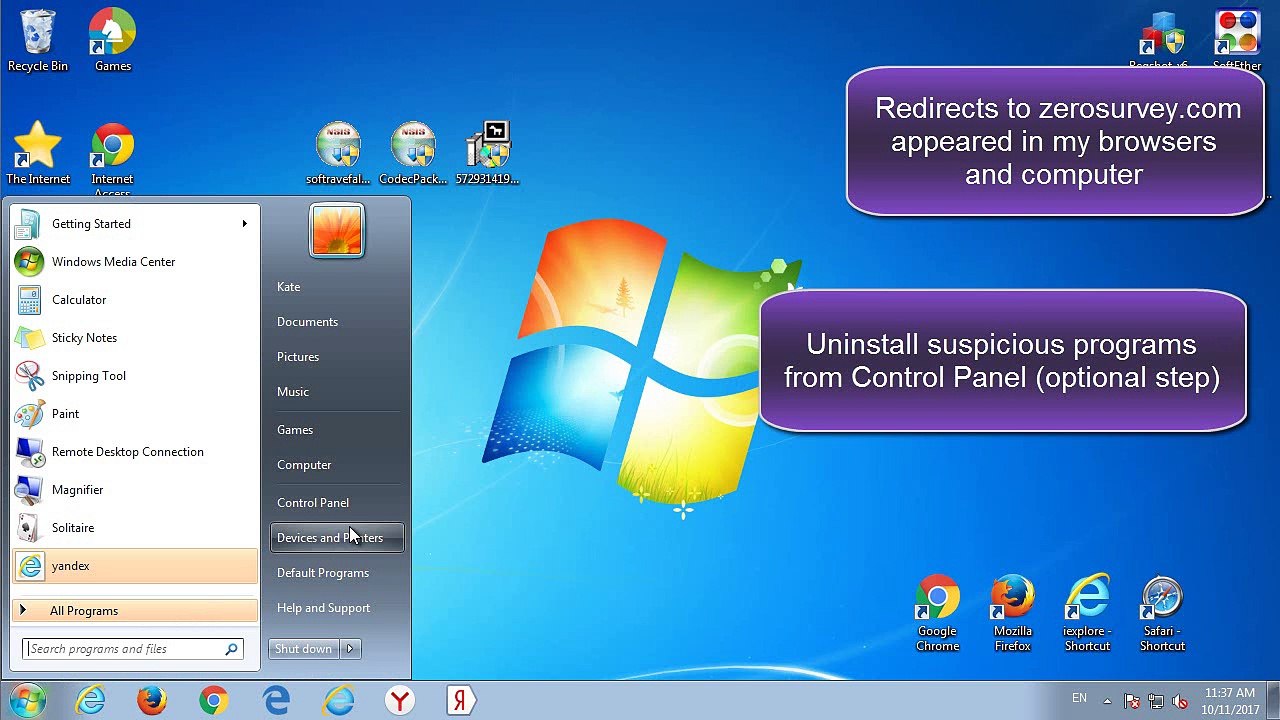Open Yandex Browser round Y taskbar icon
Viewport: 1280px width, 720px height.
pos(400,700)
